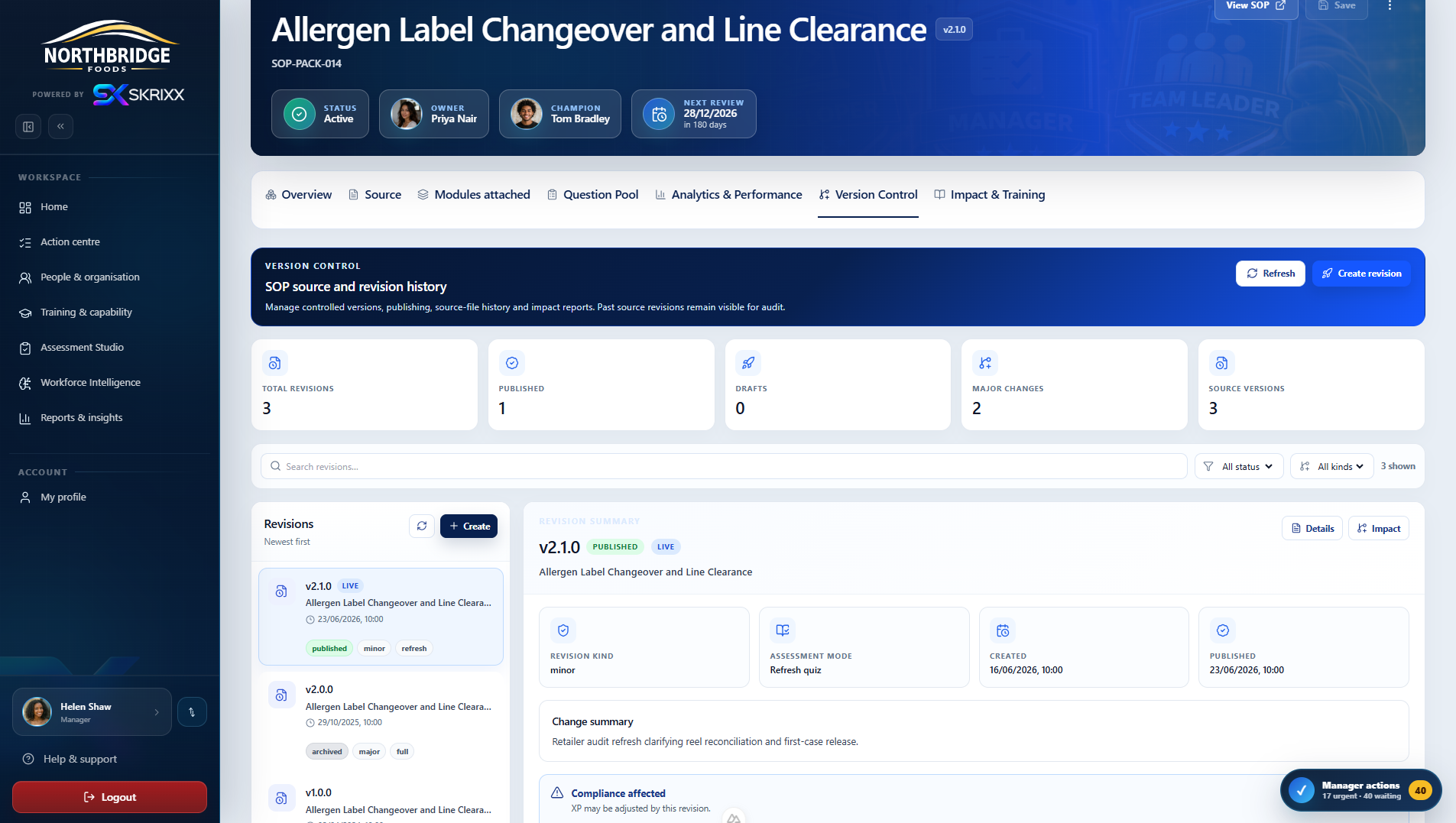This screenshot has height=823, width=1456.
Task: Click the archived tag on v2.0.0
Action: pyautogui.click(x=327, y=752)
